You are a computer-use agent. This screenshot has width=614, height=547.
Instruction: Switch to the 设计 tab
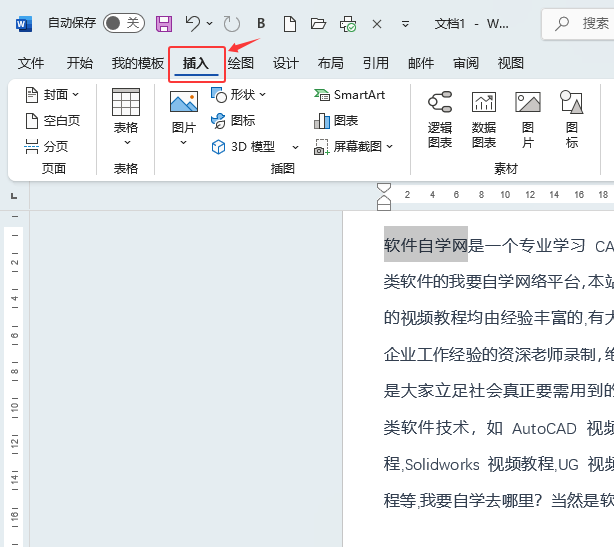pos(285,63)
